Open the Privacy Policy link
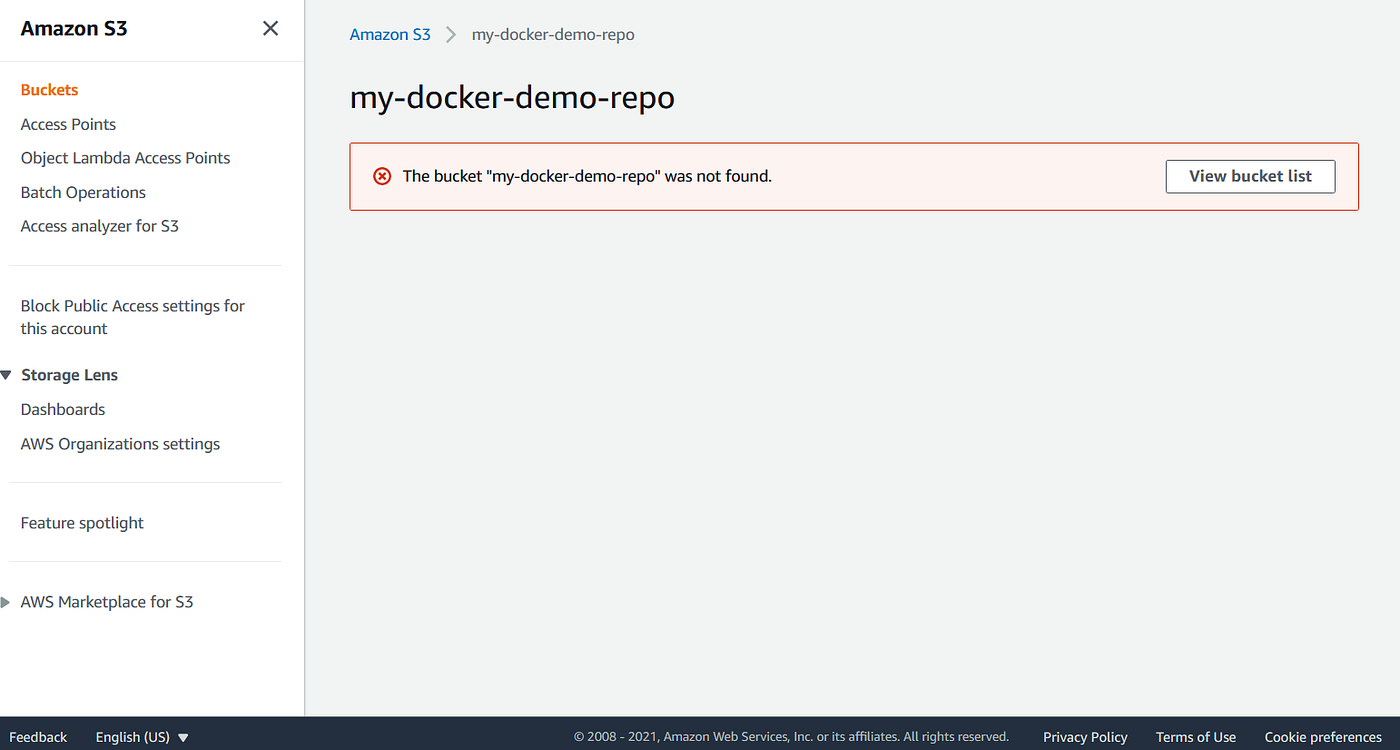 click(1085, 737)
